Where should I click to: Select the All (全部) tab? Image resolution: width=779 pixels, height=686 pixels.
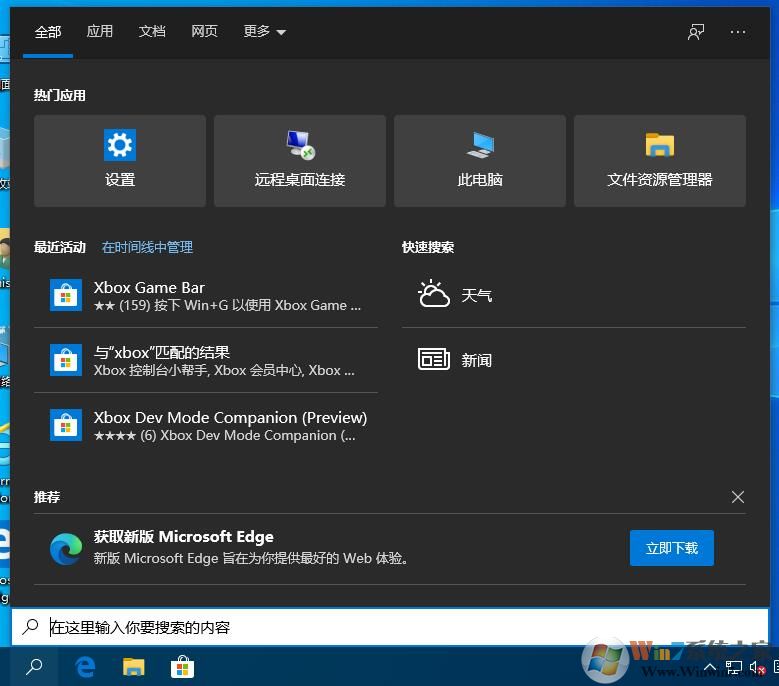click(x=48, y=32)
